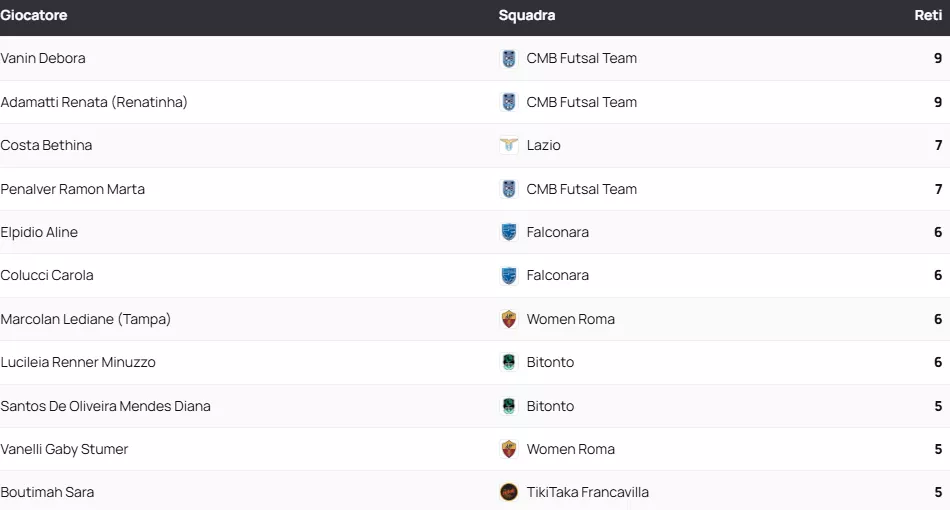950x510 pixels.
Task: Click Bitonto logo in Santos De Oliveira row
Action: pyautogui.click(x=509, y=406)
